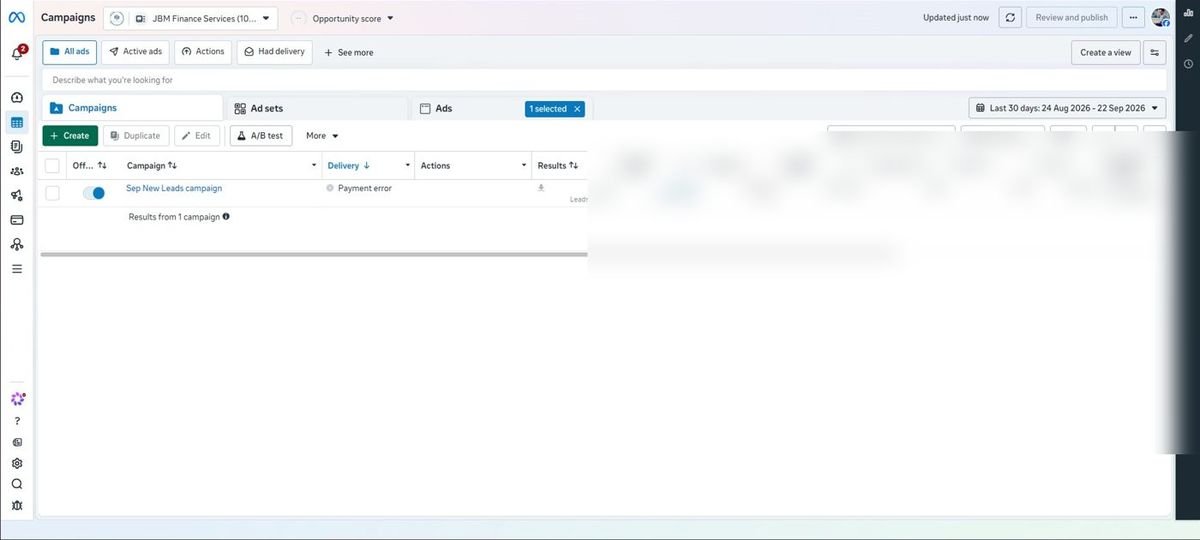Open history clock icon on right rail
This screenshot has width=1200, height=540.
1188,64
